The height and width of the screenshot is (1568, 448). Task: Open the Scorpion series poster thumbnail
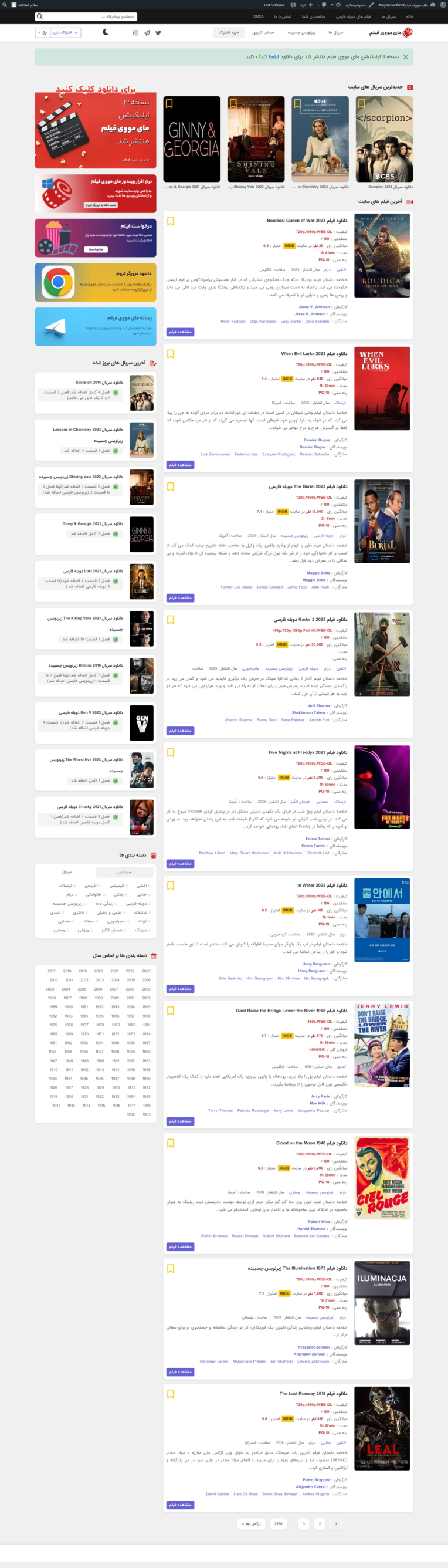pos(383,138)
